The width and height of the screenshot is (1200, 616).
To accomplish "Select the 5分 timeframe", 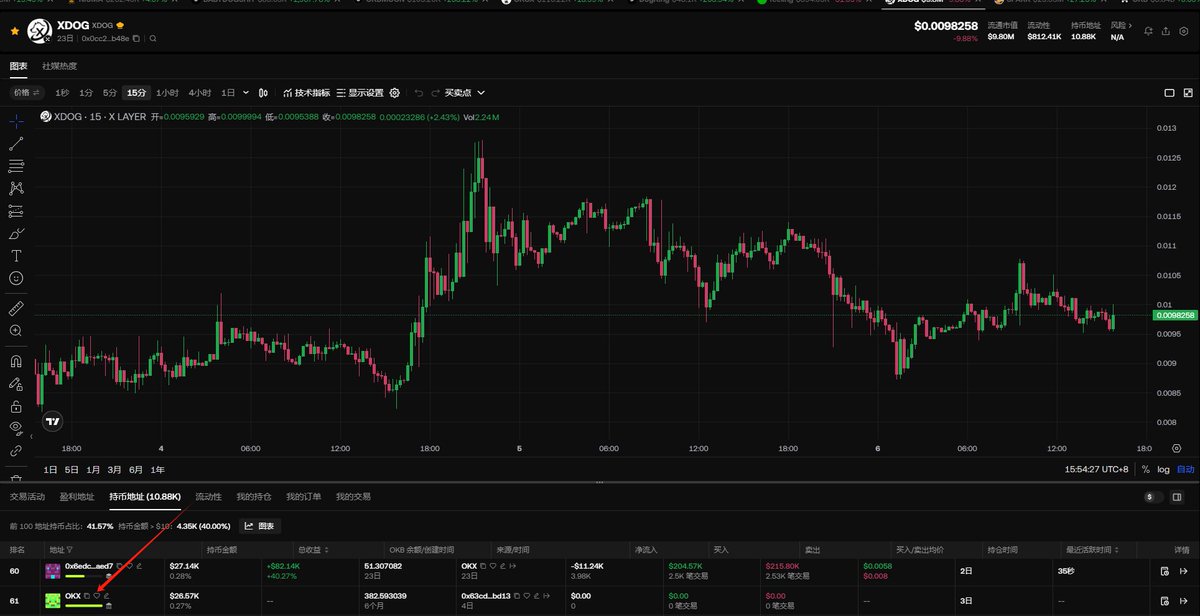I will pyautogui.click(x=110, y=93).
